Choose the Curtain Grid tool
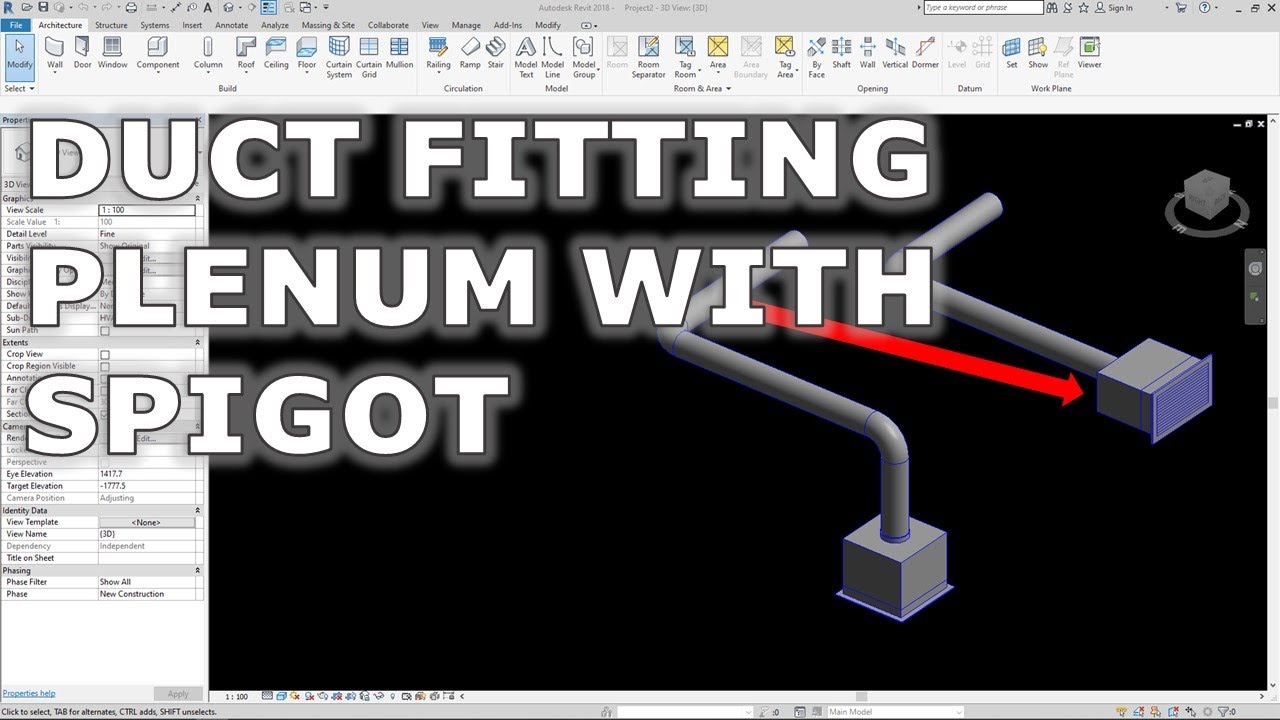This screenshot has width=1280, height=720. [x=369, y=58]
